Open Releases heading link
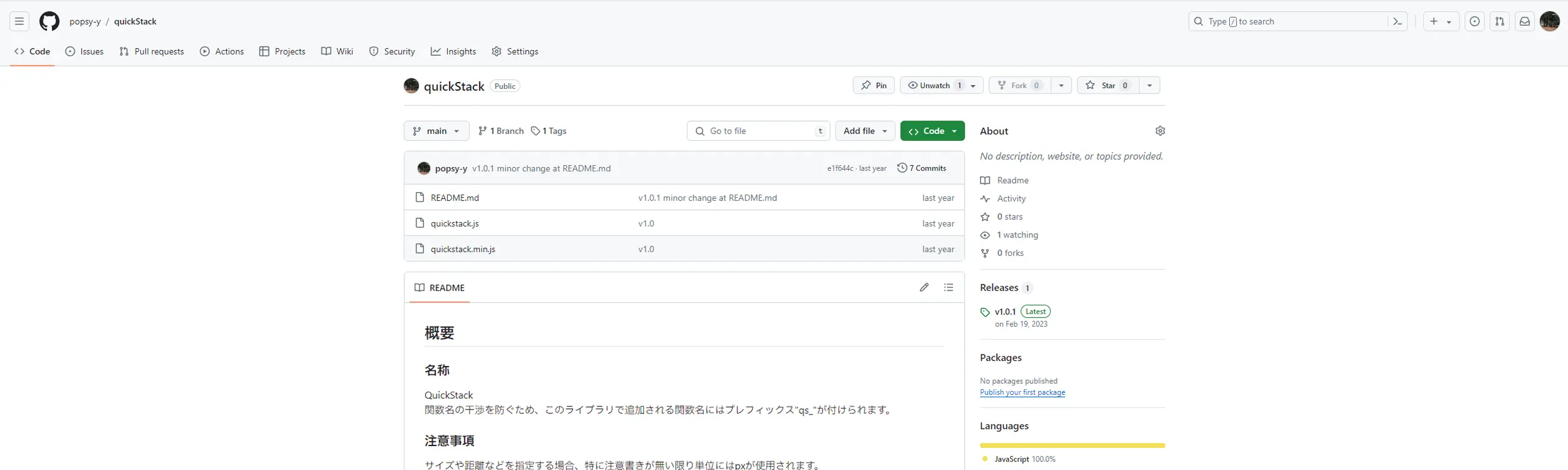The image size is (1568, 470). (x=1007, y=288)
